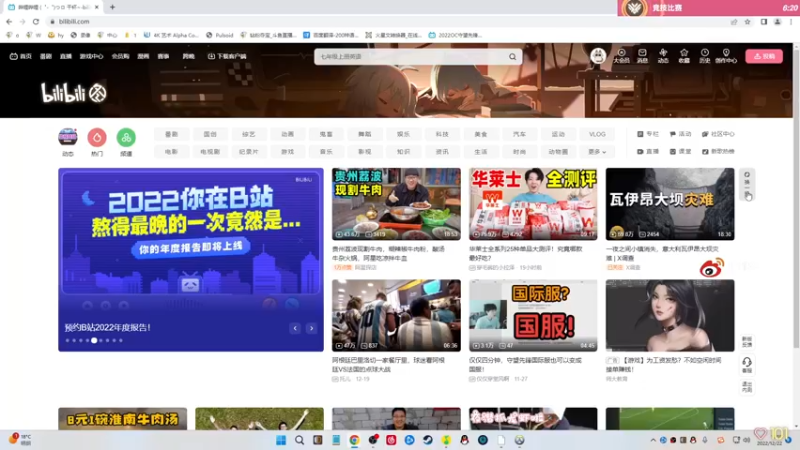Open the red 热门 trending icon

point(97,137)
